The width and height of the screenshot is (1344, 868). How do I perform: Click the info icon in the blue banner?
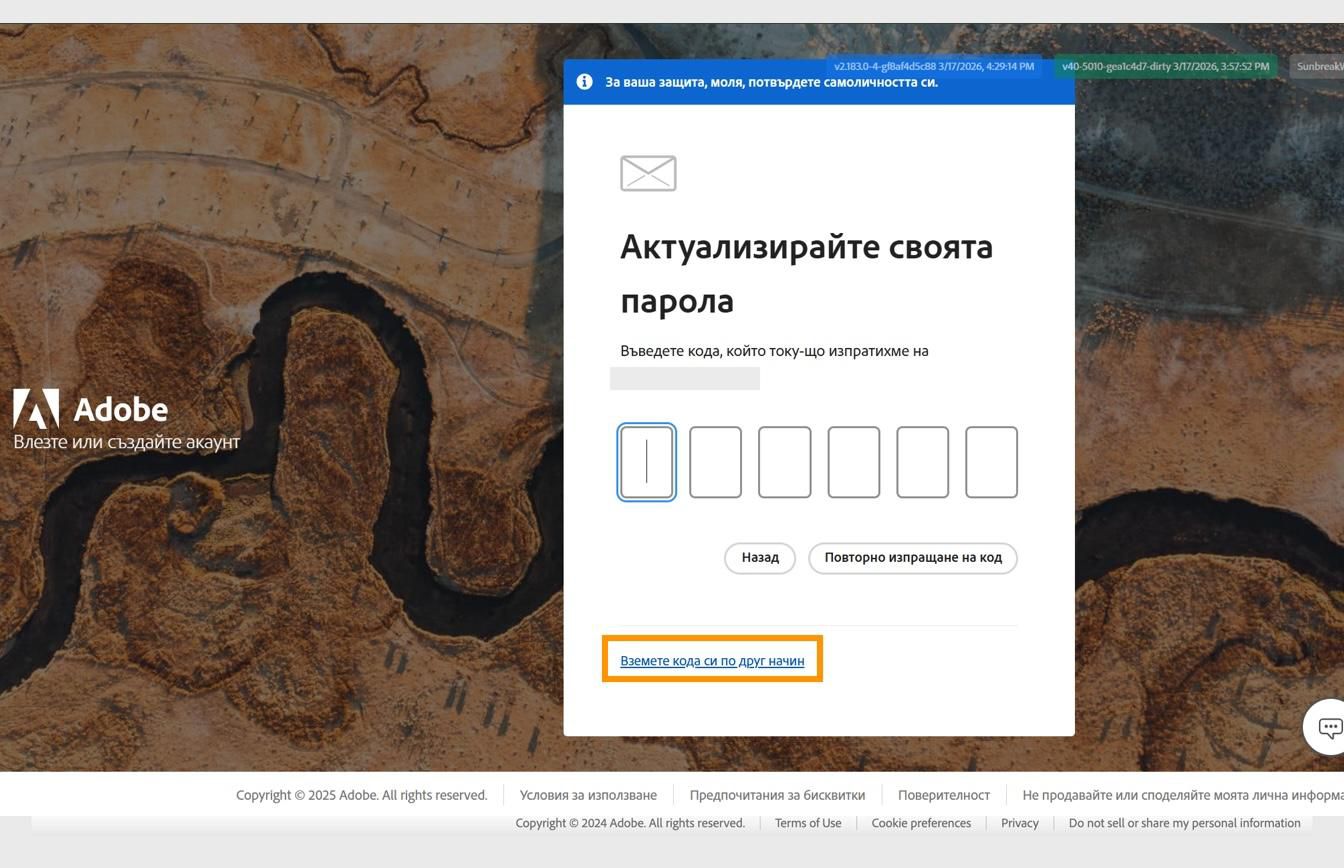point(585,81)
